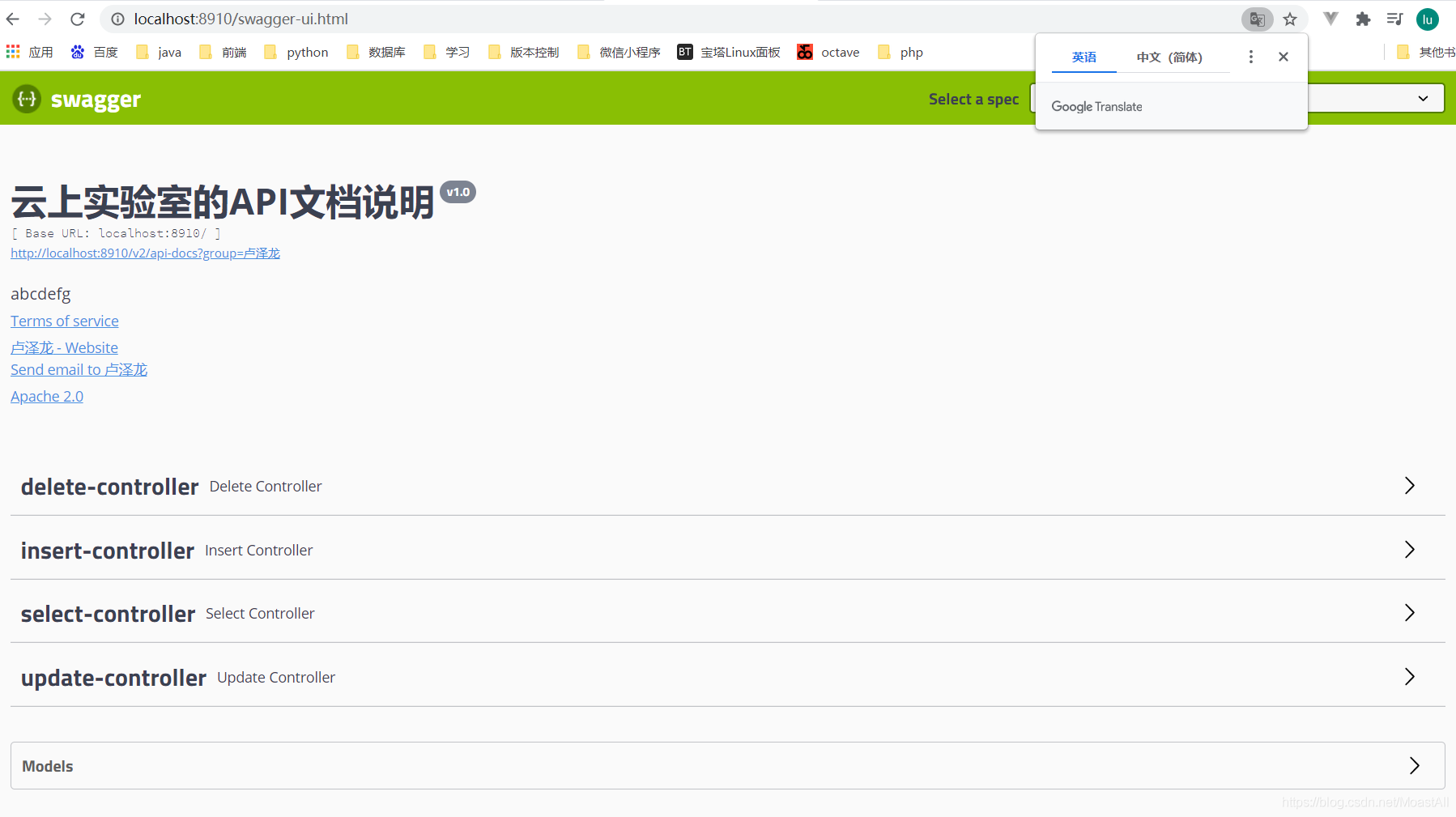Click the 'Select a spec' label
1456x817 pixels.
tap(973, 99)
